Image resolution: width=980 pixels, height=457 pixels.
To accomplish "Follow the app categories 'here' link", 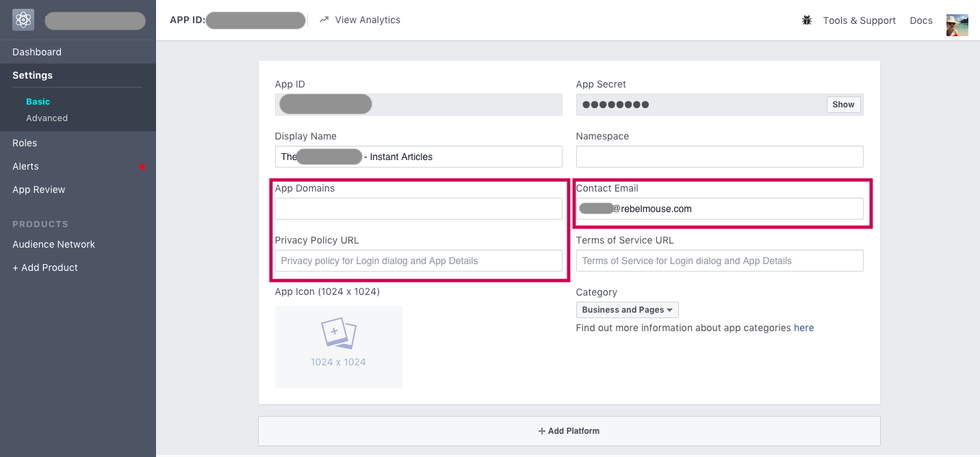I will pos(804,328).
